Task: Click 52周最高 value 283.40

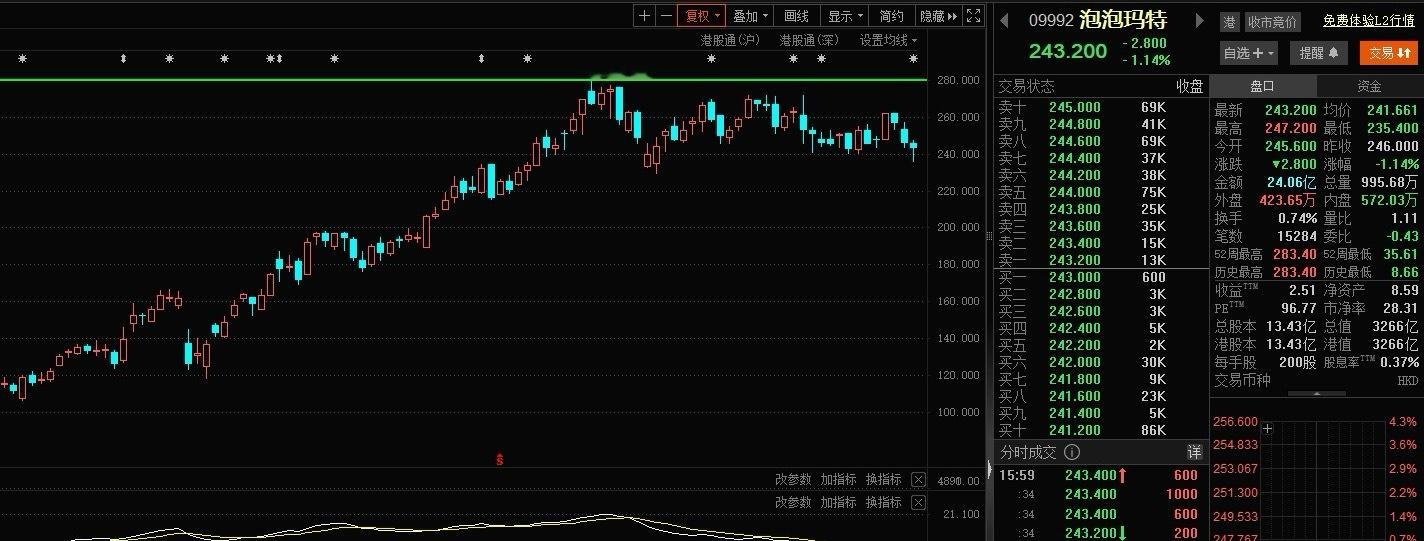Action: [x=1294, y=254]
